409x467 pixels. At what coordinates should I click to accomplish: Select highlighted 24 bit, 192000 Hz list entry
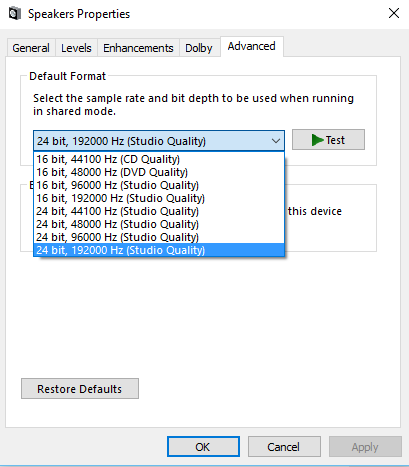(159, 250)
